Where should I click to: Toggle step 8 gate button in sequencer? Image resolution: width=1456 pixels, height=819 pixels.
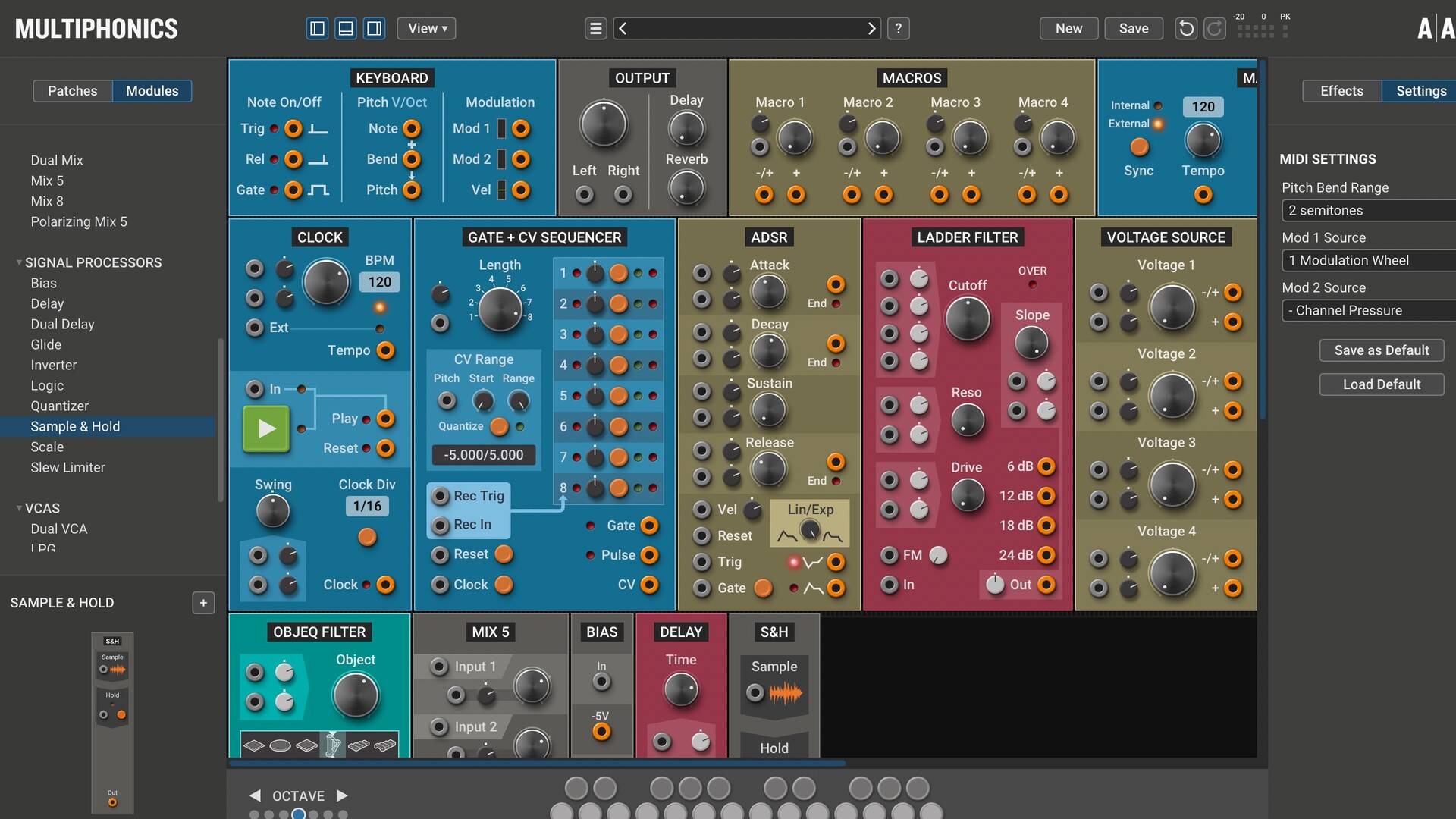[619, 488]
